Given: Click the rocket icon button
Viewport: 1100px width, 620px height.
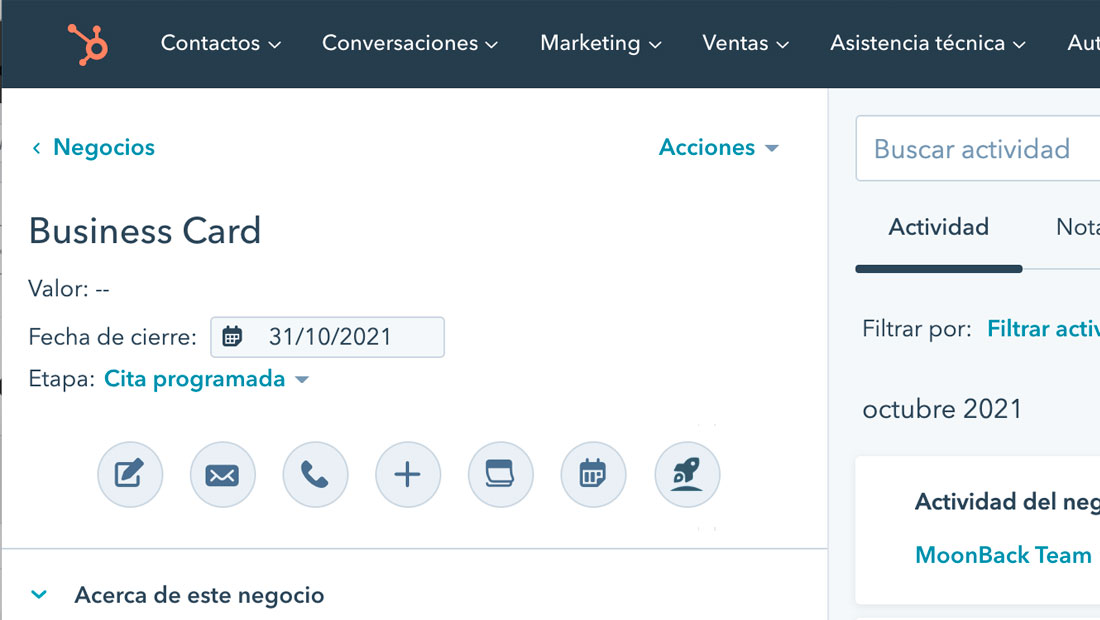Looking at the screenshot, I should [687, 474].
